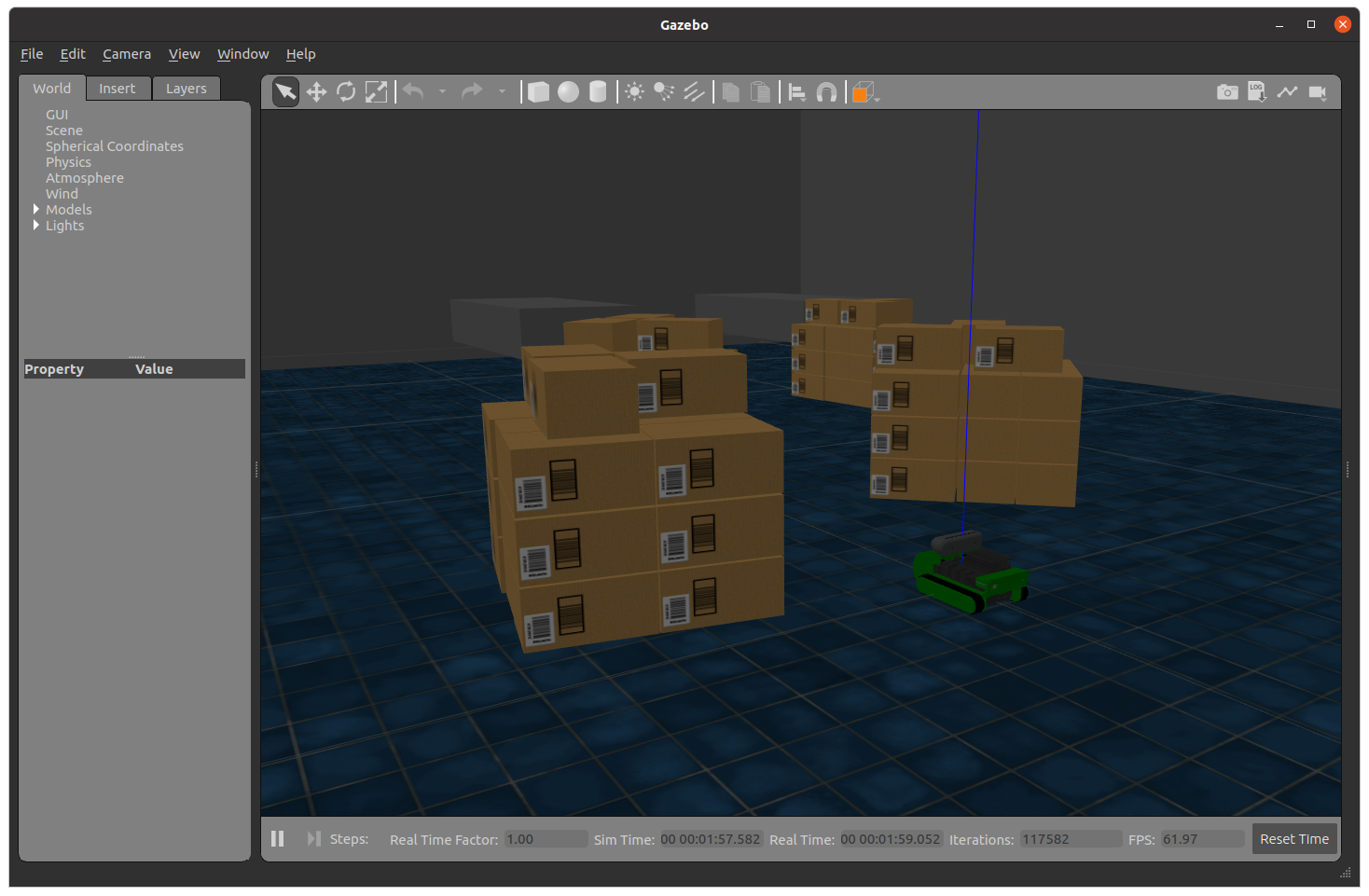Click the FPS value field

(1202, 839)
